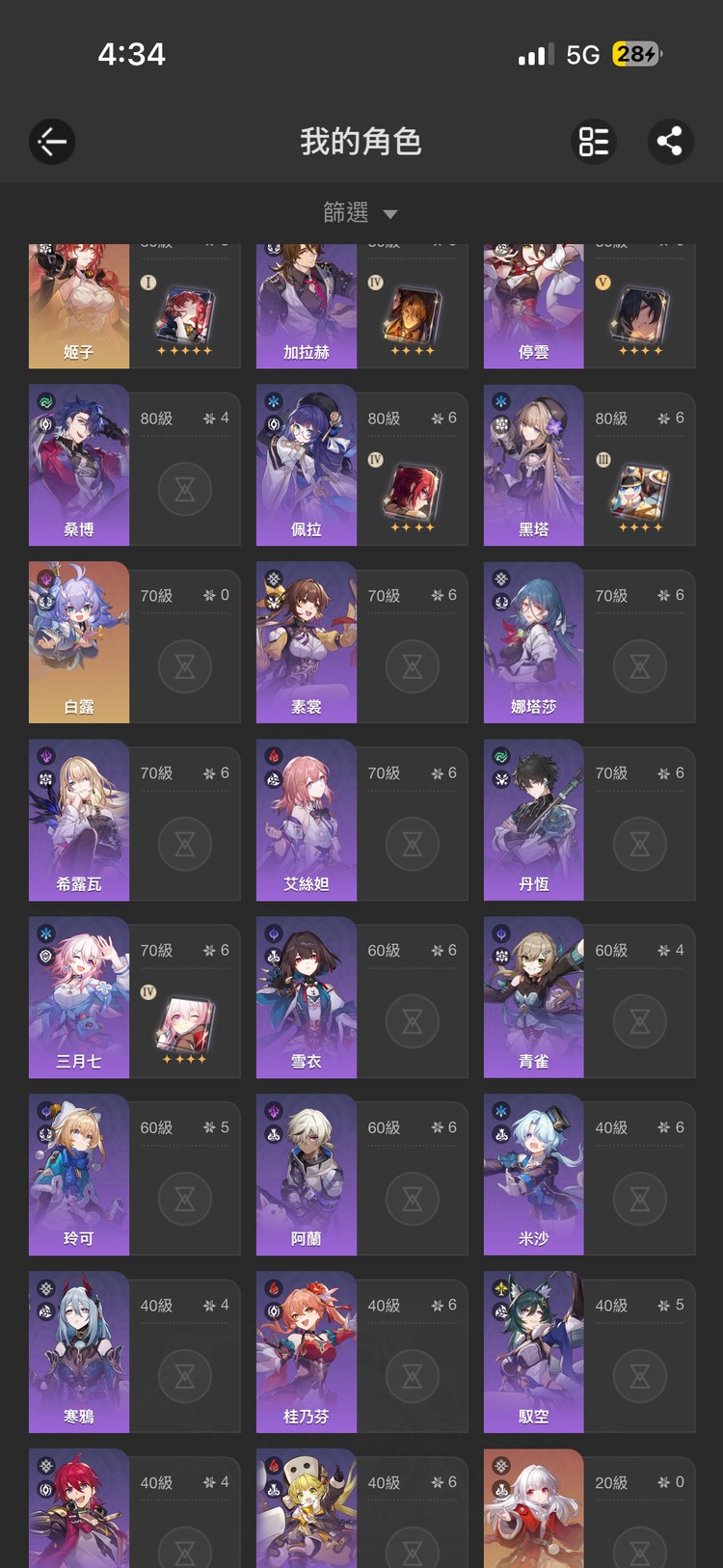Select 素裳 character card
Image resolution: width=723 pixels, height=1568 pixels.
tap(361, 642)
